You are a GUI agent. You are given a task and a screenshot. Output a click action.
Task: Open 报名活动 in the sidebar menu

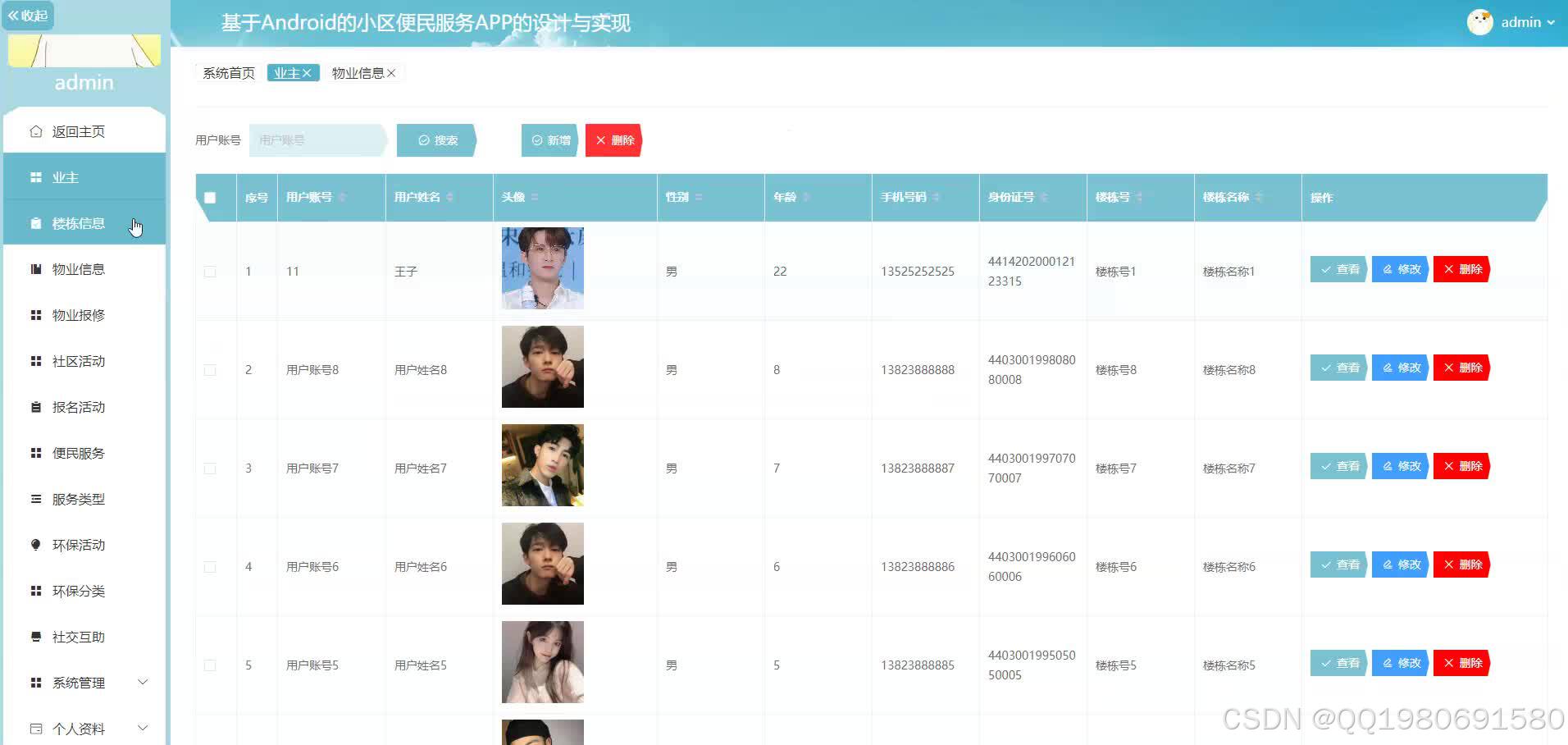84,407
